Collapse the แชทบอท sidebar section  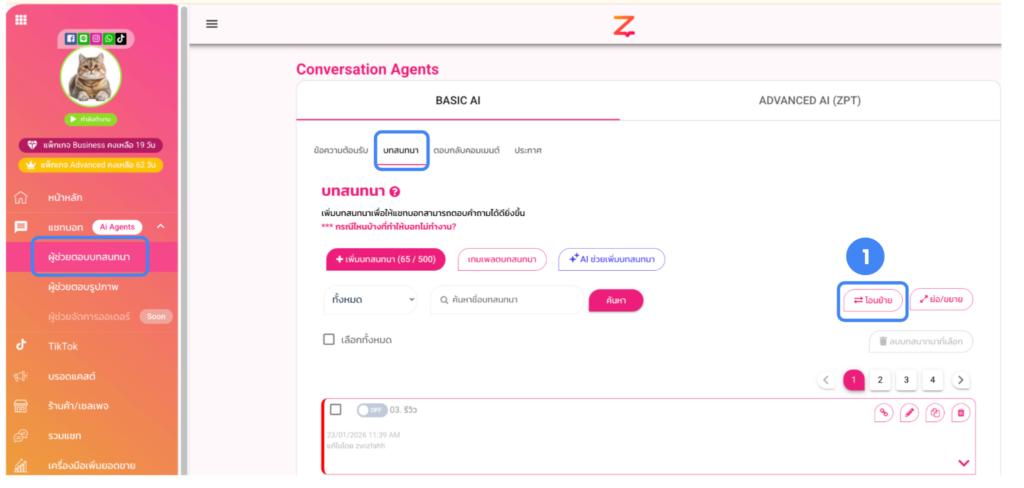160,227
